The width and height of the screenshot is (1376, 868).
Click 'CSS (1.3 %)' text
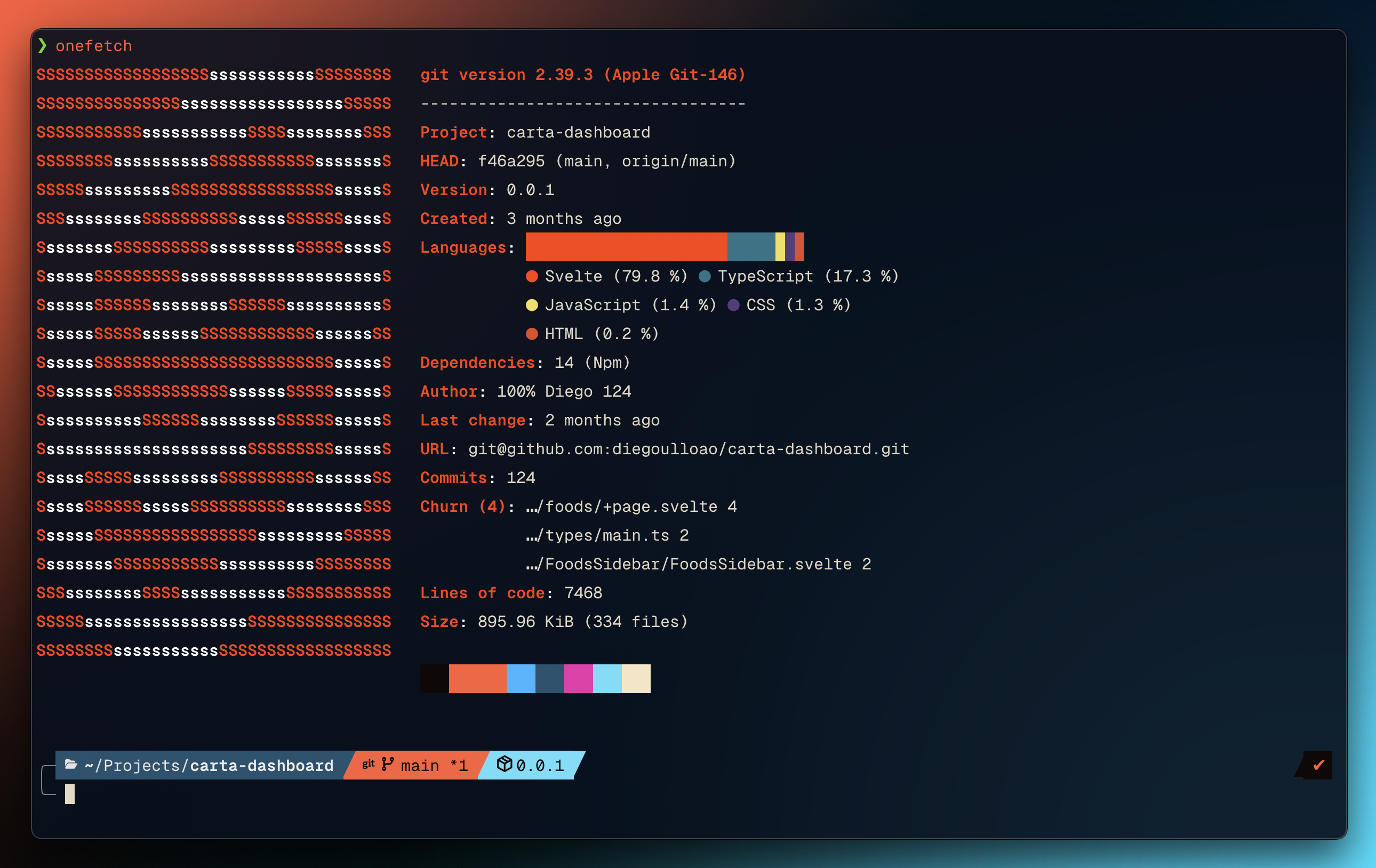click(x=799, y=305)
